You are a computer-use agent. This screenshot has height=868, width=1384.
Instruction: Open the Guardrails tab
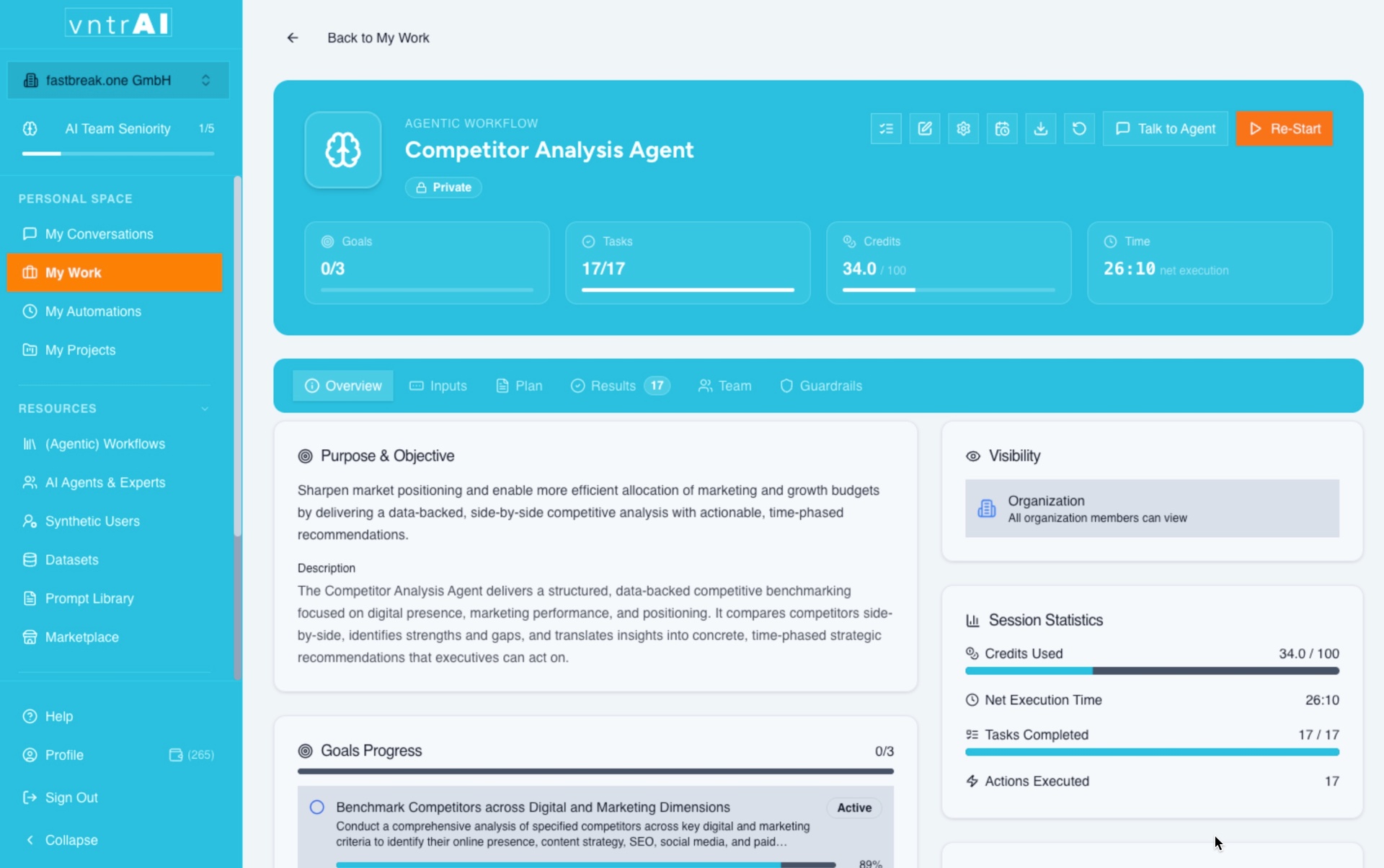[821, 386]
